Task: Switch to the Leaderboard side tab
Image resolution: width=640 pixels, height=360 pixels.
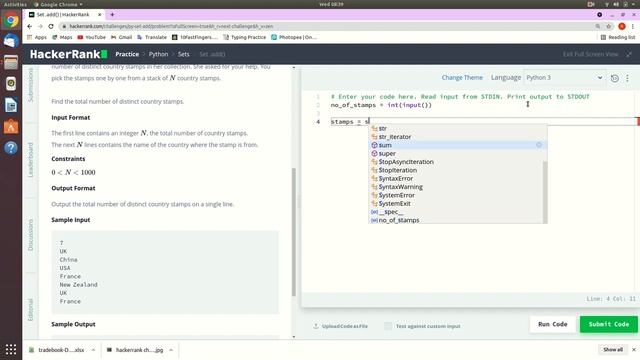Action: pos(31,160)
